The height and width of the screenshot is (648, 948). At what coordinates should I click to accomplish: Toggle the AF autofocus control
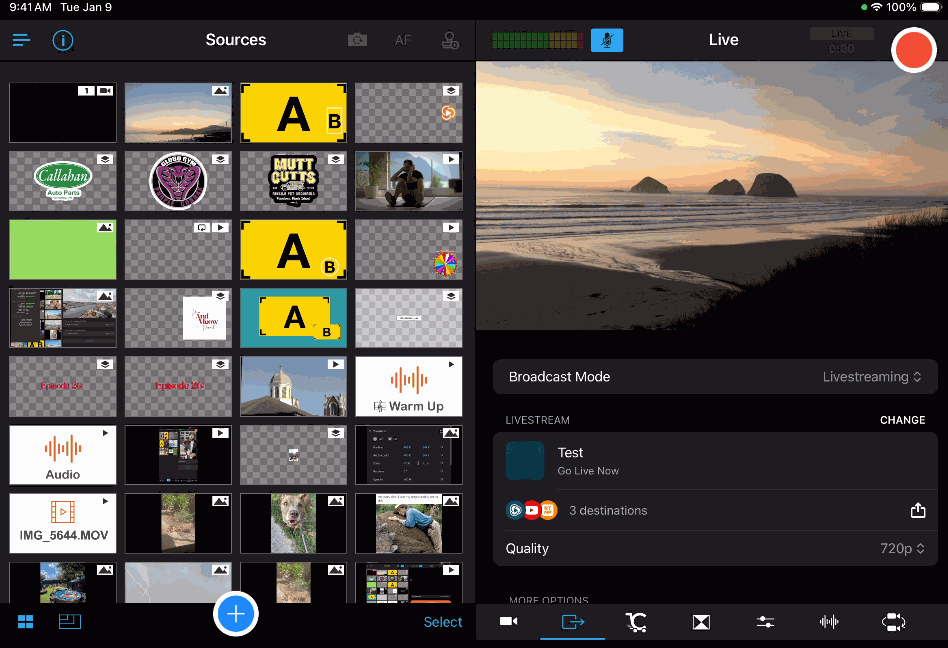pos(403,40)
